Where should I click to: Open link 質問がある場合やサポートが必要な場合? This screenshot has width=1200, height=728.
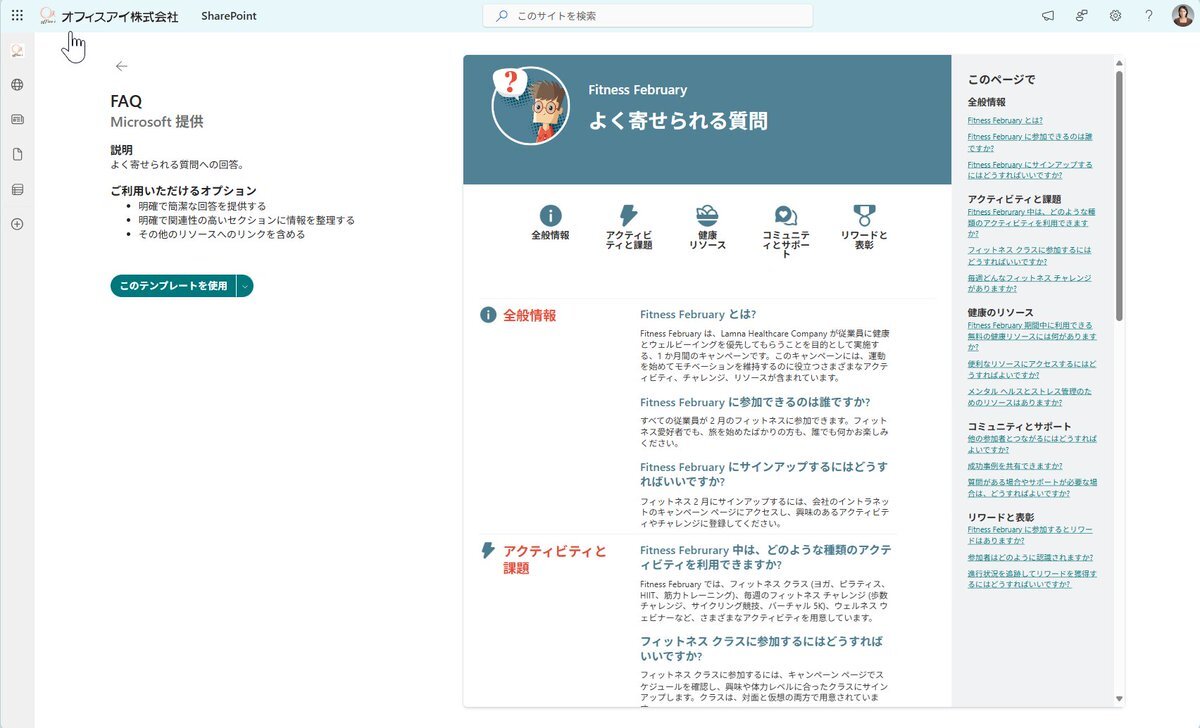point(1033,488)
